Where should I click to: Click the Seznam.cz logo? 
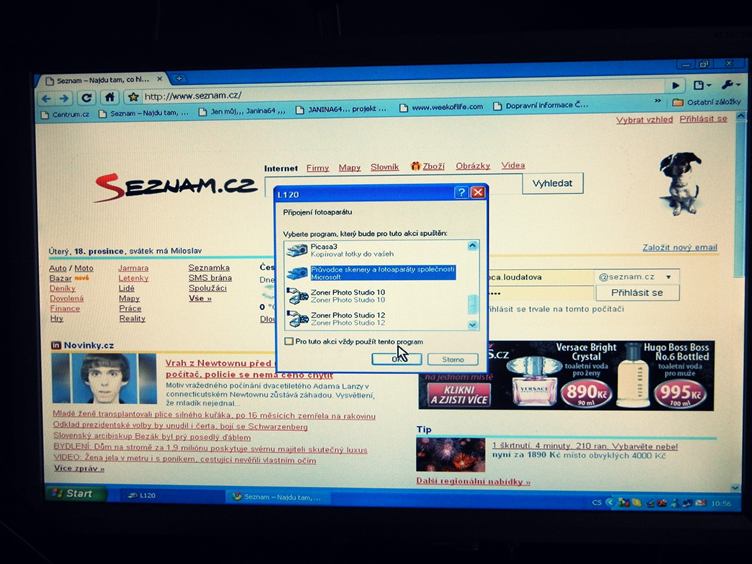coord(176,187)
